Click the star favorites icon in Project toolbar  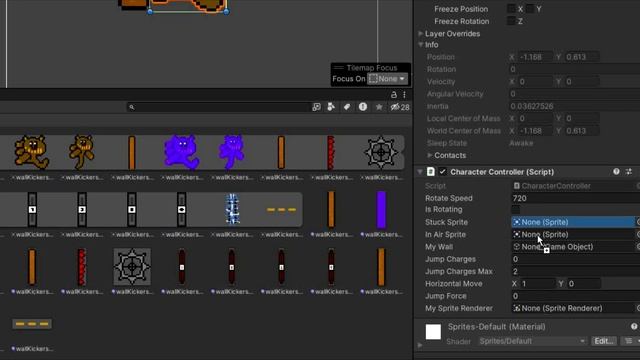point(379,107)
